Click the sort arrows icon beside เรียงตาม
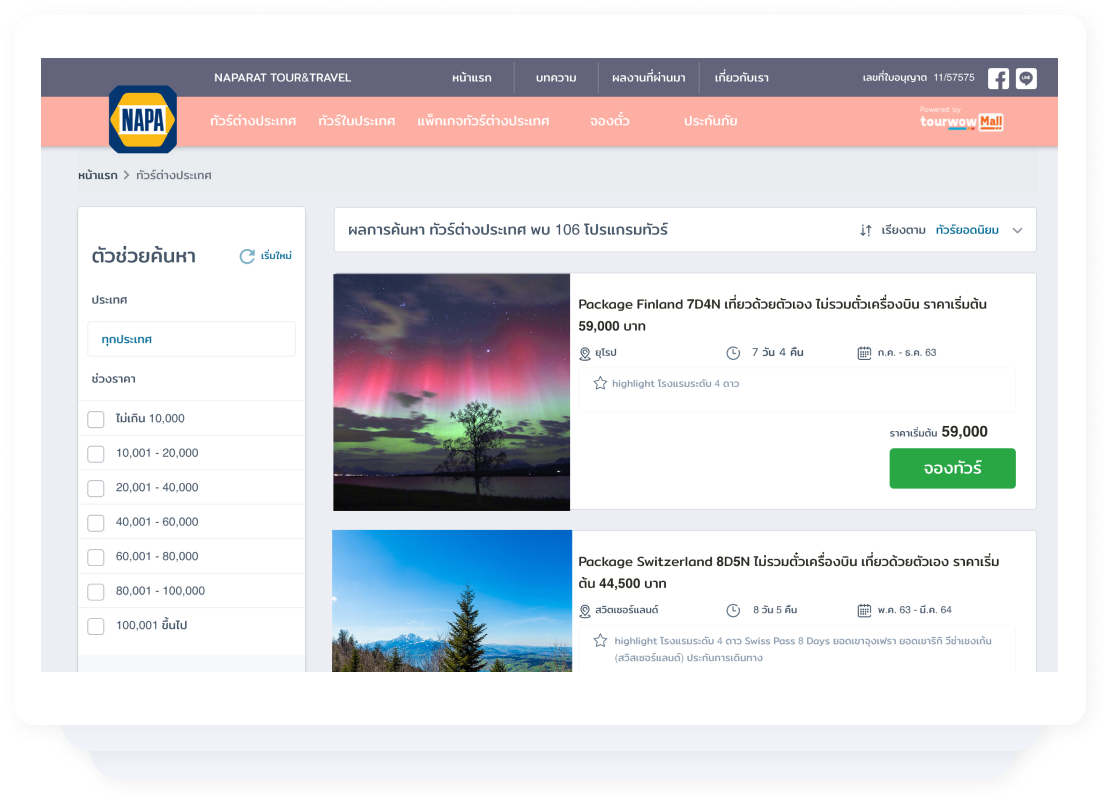 866,230
